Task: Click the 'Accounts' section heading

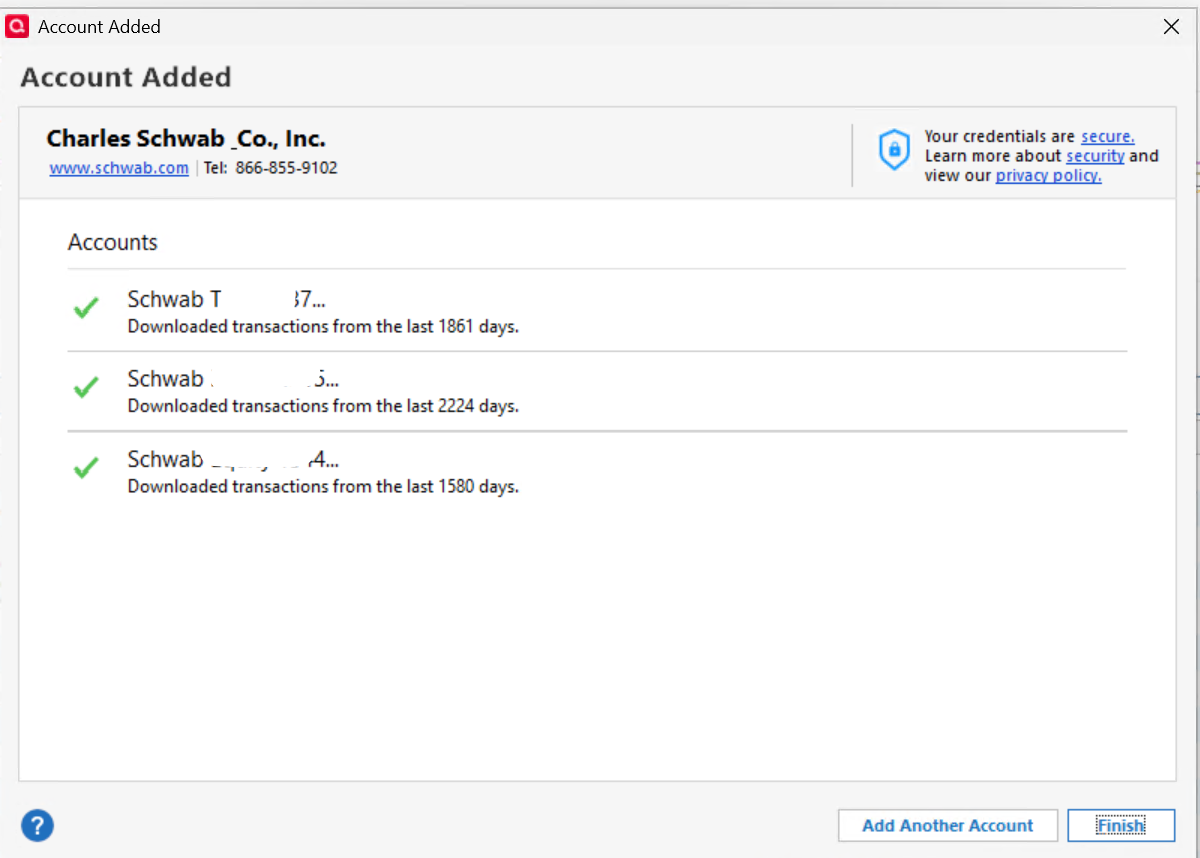Action: [x=113, y=242]
